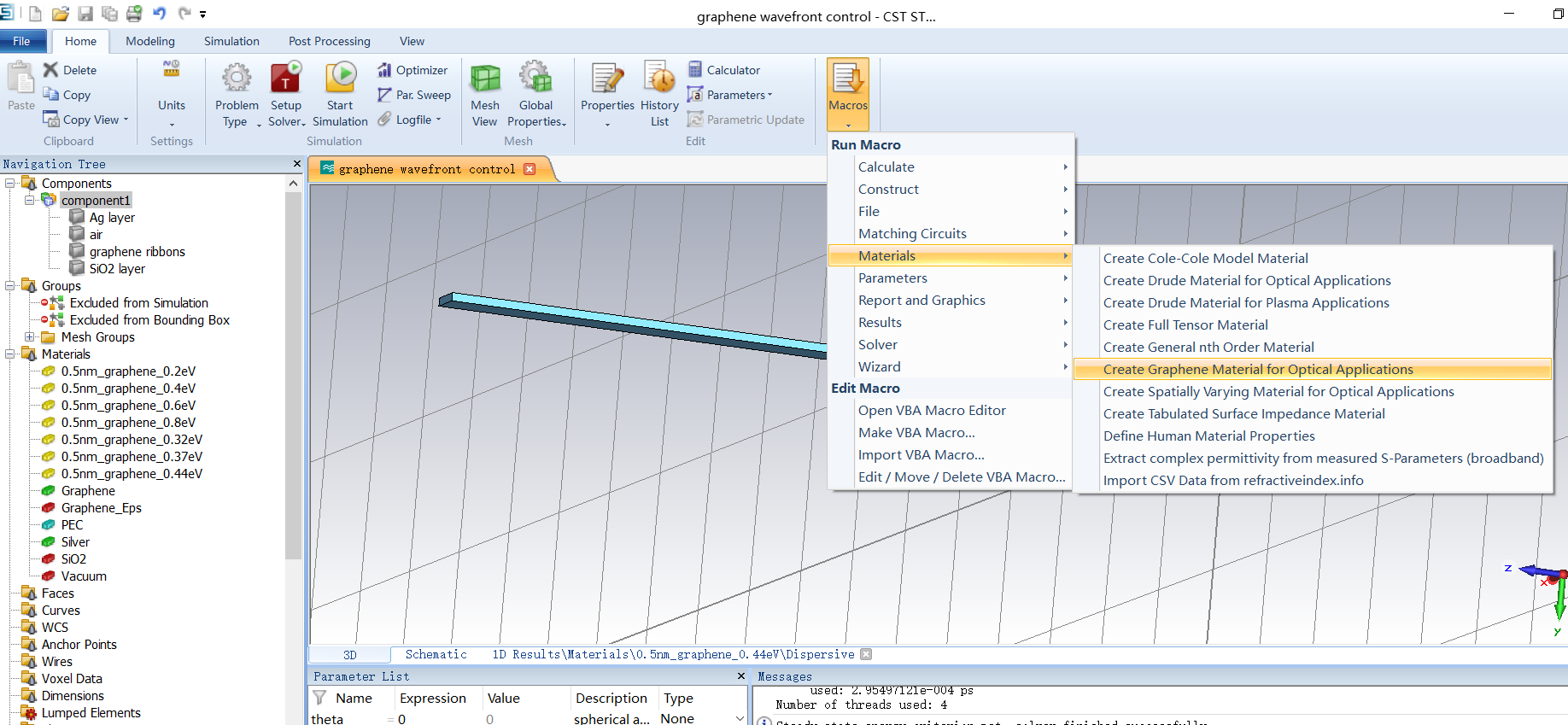
Task: Open the Setup Solver icon
Action: [286, 78]
